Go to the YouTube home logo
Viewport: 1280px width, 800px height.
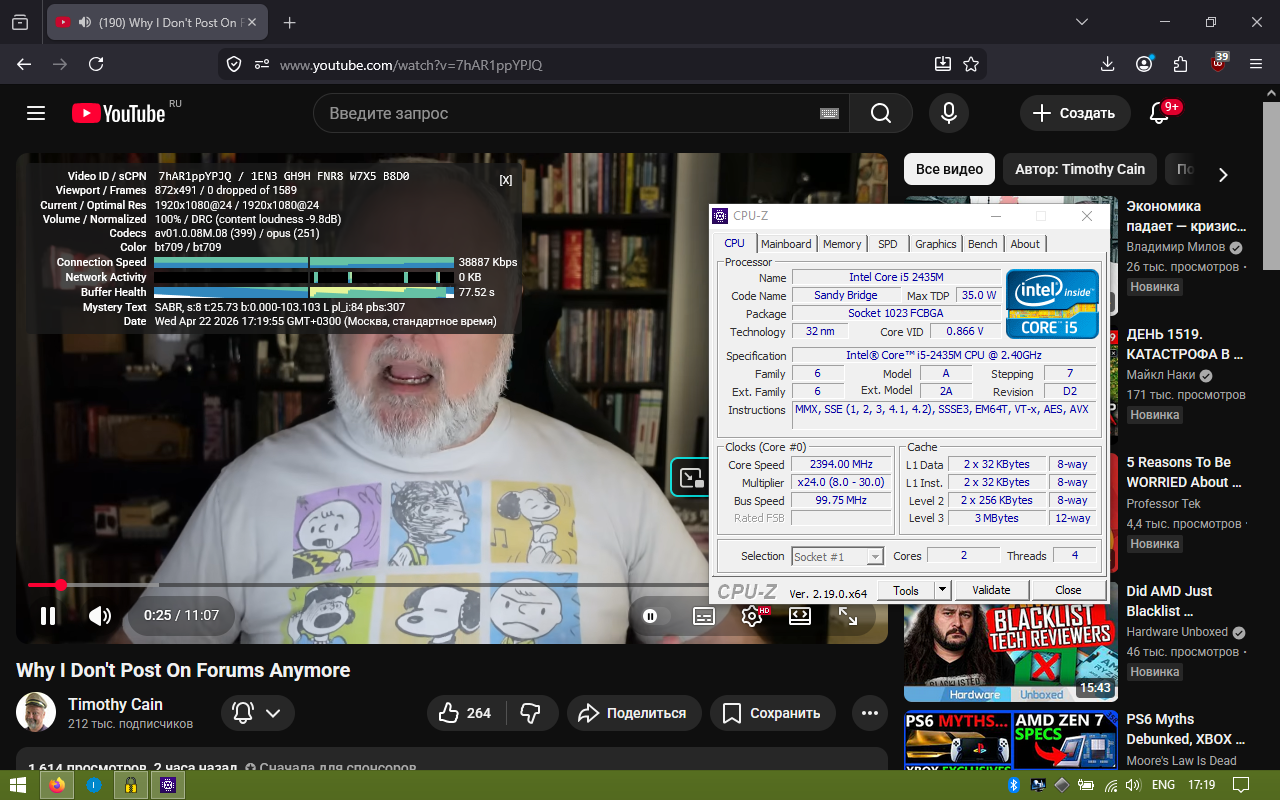[x=118, y=113]
